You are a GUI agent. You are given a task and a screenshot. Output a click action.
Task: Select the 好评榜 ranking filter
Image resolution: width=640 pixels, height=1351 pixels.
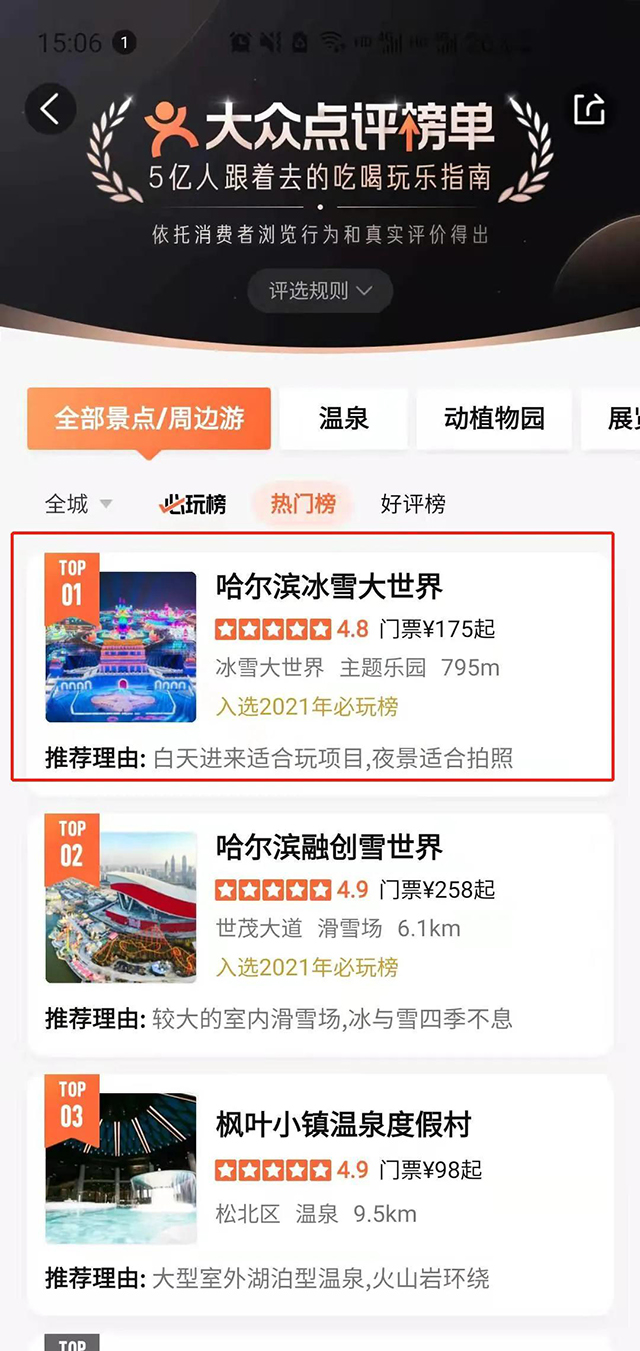pos(413,504)
